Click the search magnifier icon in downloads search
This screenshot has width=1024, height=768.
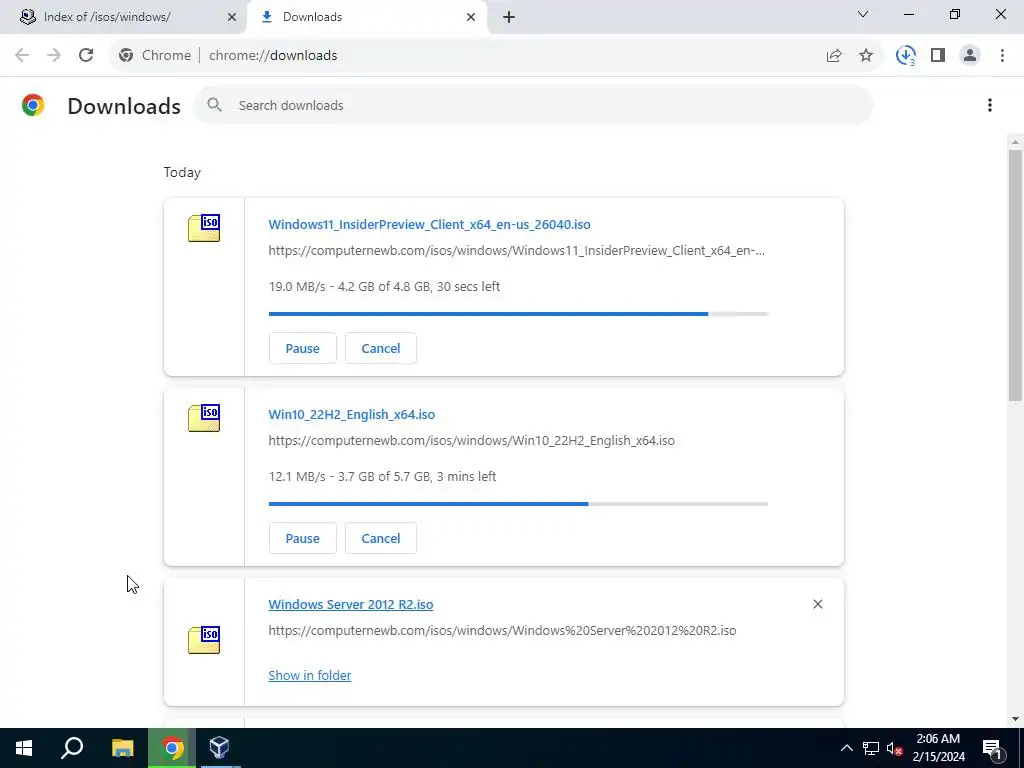(x=214, y=104)
